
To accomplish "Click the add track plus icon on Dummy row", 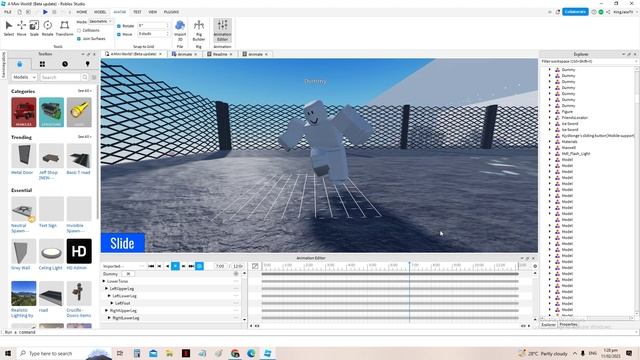I will (x=236, y=274).
